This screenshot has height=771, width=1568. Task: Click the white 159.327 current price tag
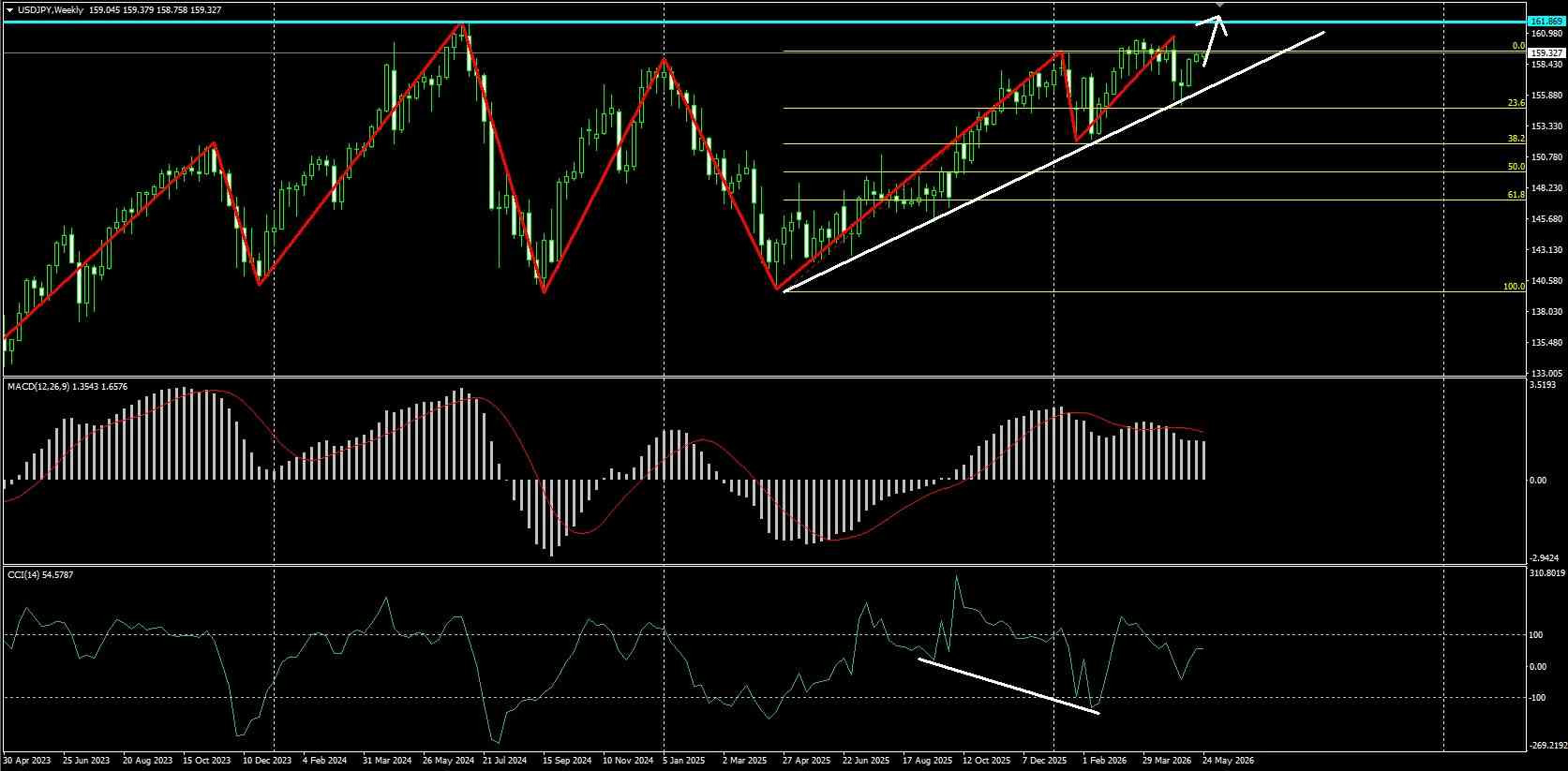coord(1545,53)
